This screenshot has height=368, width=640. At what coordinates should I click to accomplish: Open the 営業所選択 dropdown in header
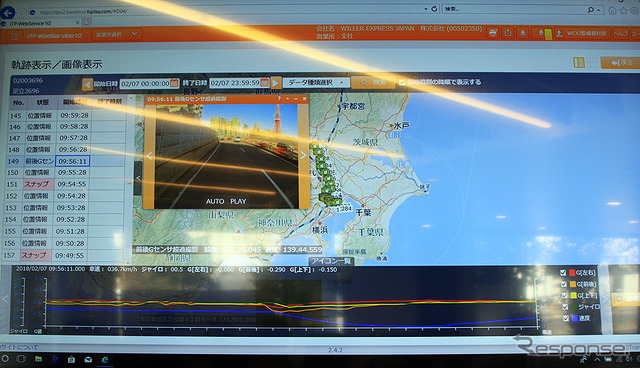tap(116, 35)
